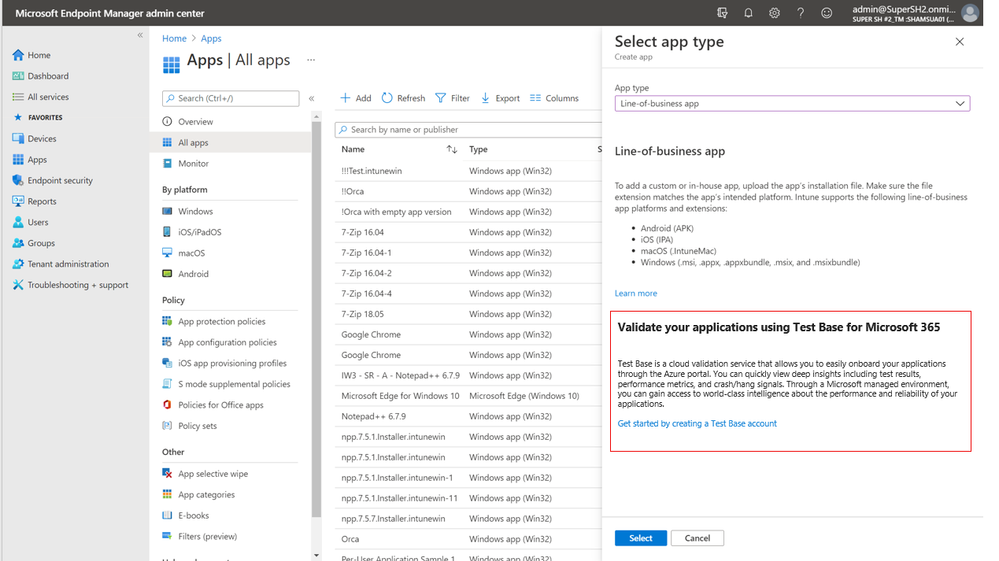This screenshot has width=999, height=561.
Task: Open Troubleshooting + support icon
Action: (x=18, y=285)
